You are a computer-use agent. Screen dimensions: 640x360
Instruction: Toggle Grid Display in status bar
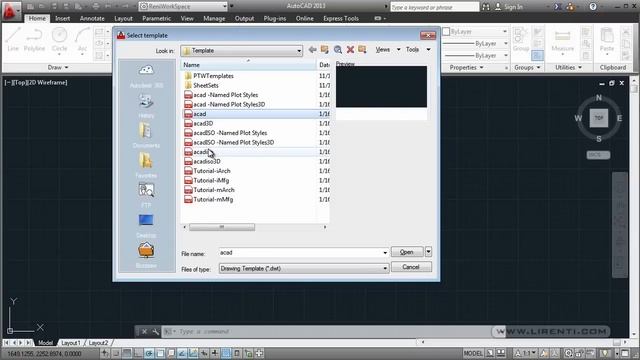click(x=127, y=353)
